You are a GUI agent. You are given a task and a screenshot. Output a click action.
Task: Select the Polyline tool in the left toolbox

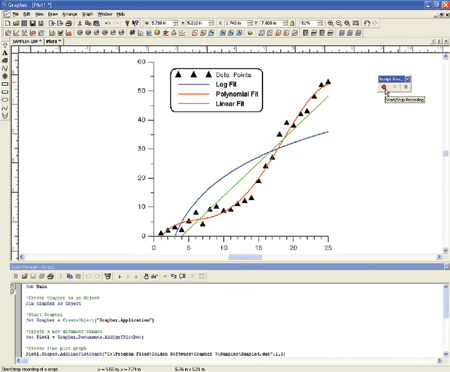pyautogui.click(x=5, y=68)
